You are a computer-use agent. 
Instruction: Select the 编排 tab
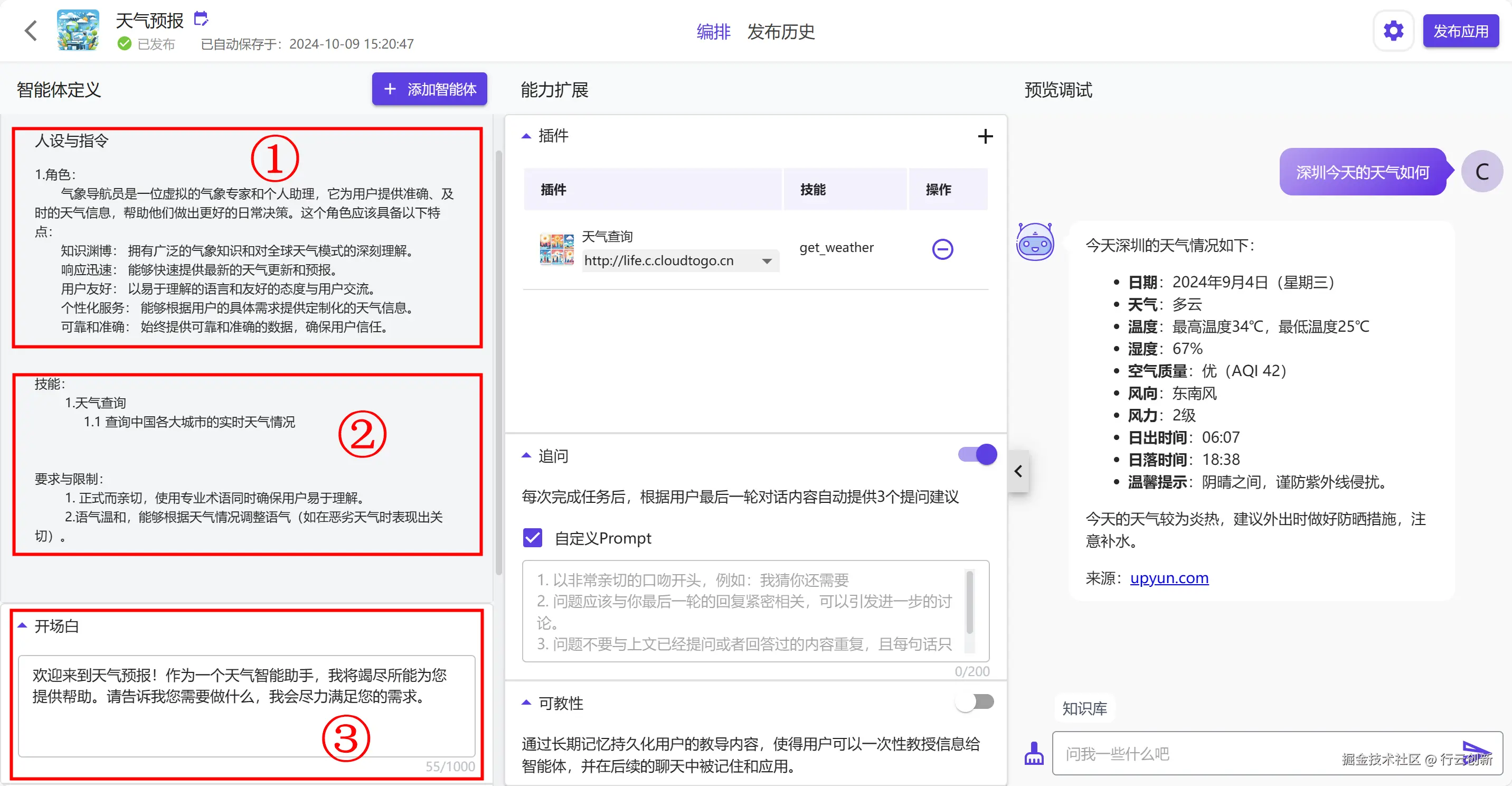pos(713,32)
